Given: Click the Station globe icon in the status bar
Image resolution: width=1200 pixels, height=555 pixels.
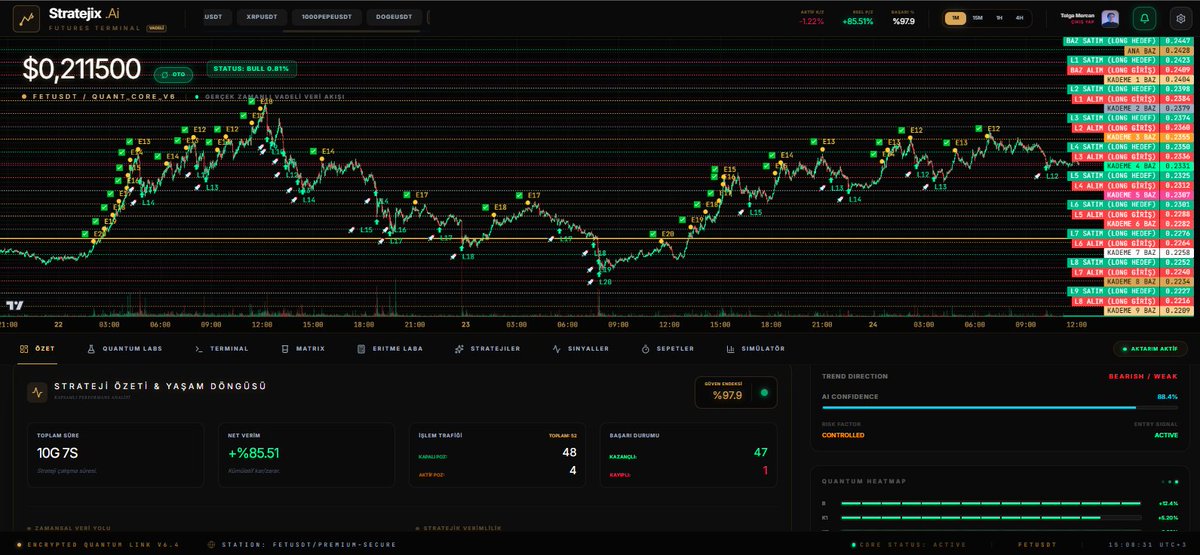Looking at the screenshot, I should pos(211,545).
